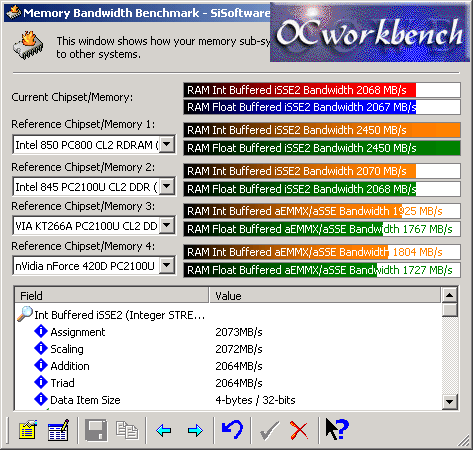This screenshot has width=473, height=450.
Task: Open the Intel 850 PC800 reference dropdown
Action: coord(167,145)
